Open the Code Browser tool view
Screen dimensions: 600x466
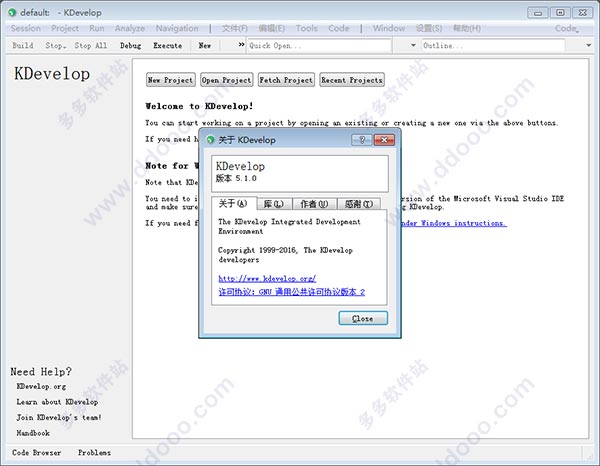click(x=36, y=453)
